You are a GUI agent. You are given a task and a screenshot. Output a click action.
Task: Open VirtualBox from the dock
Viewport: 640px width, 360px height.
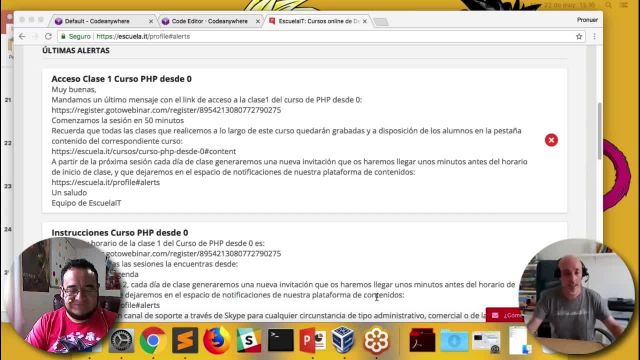343,340
